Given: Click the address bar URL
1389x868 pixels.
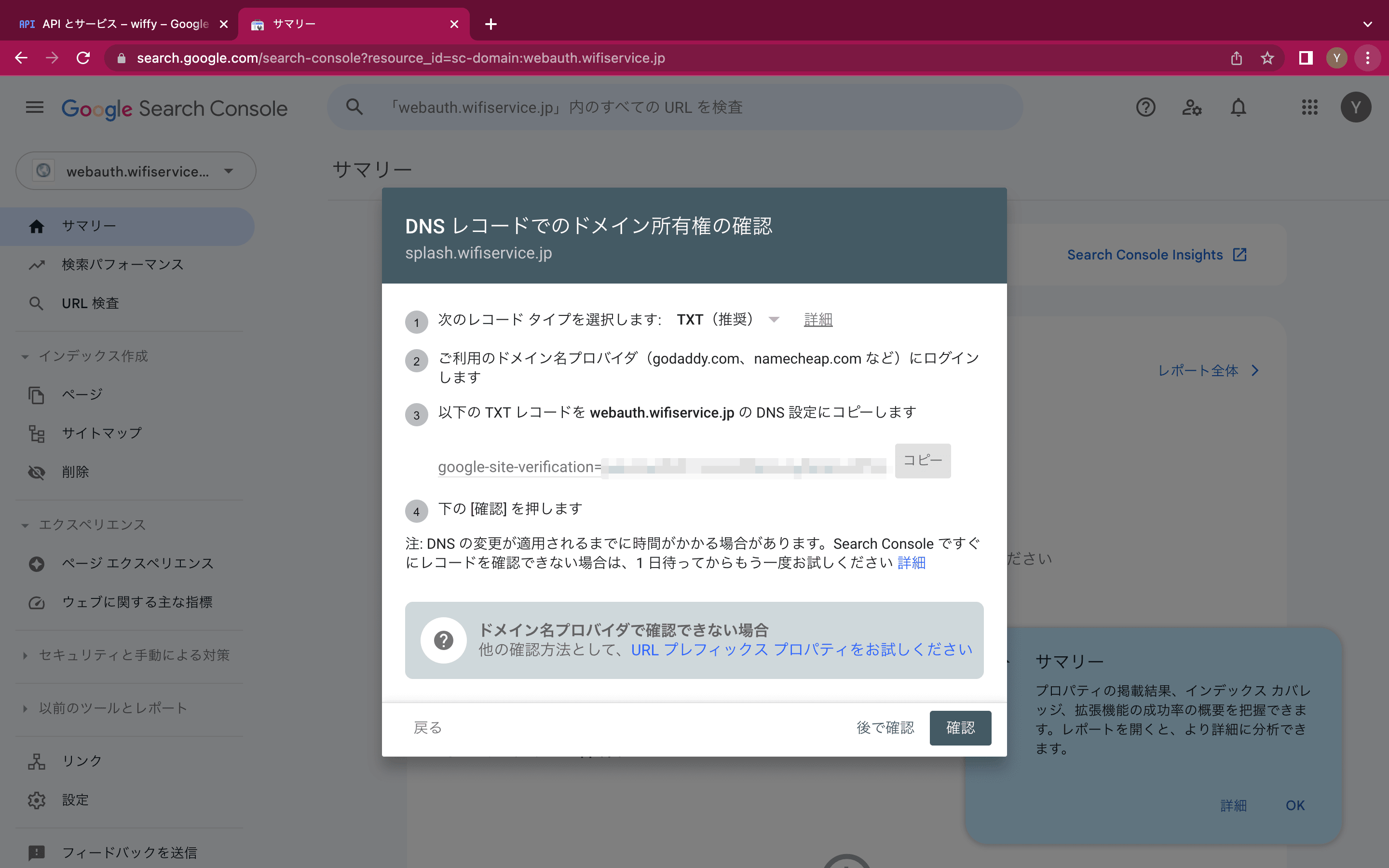Looking at the screenshot, I should pos(401,58).
